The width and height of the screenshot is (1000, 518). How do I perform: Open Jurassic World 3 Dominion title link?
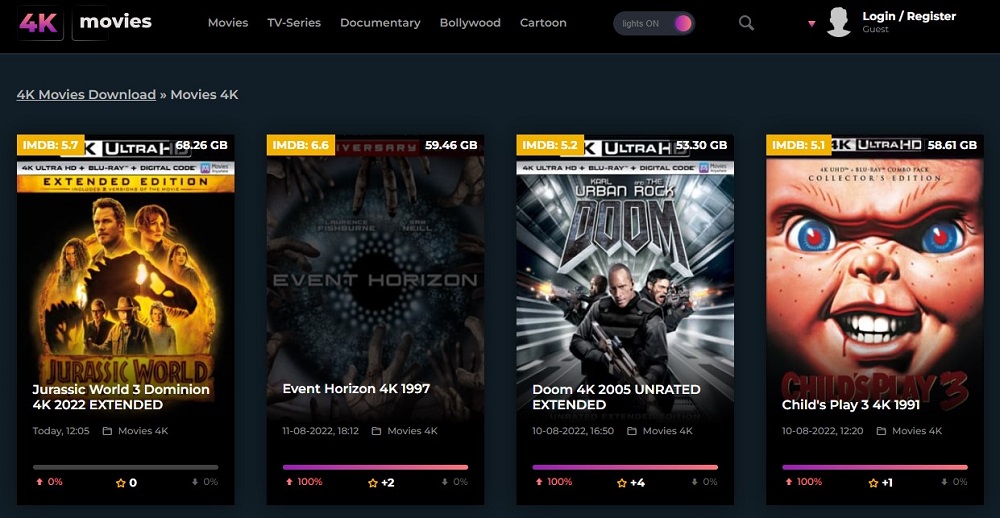coord(121,397)
